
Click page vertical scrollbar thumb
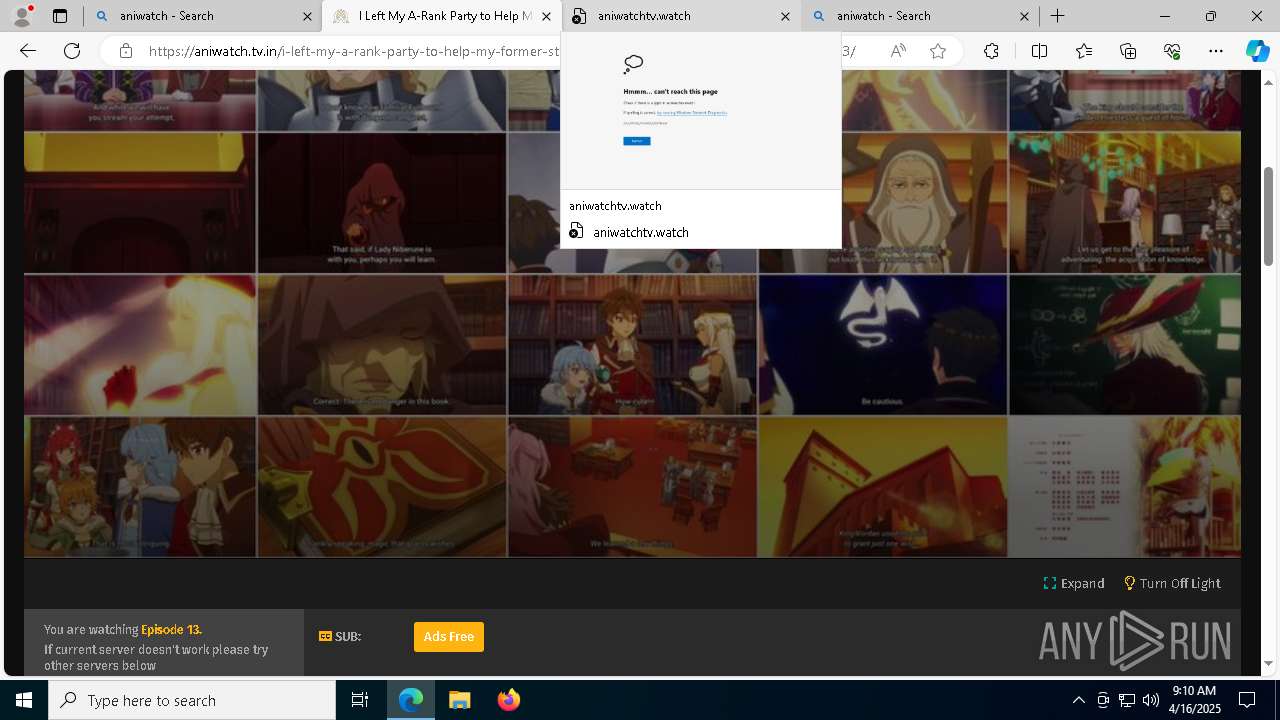[x=1269, y=216]
